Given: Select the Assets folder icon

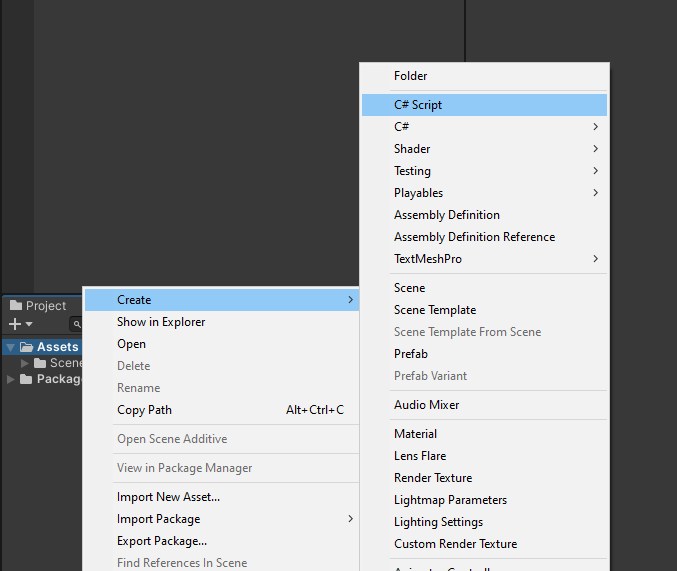Looking at the screenshot, I should [27, 347].
